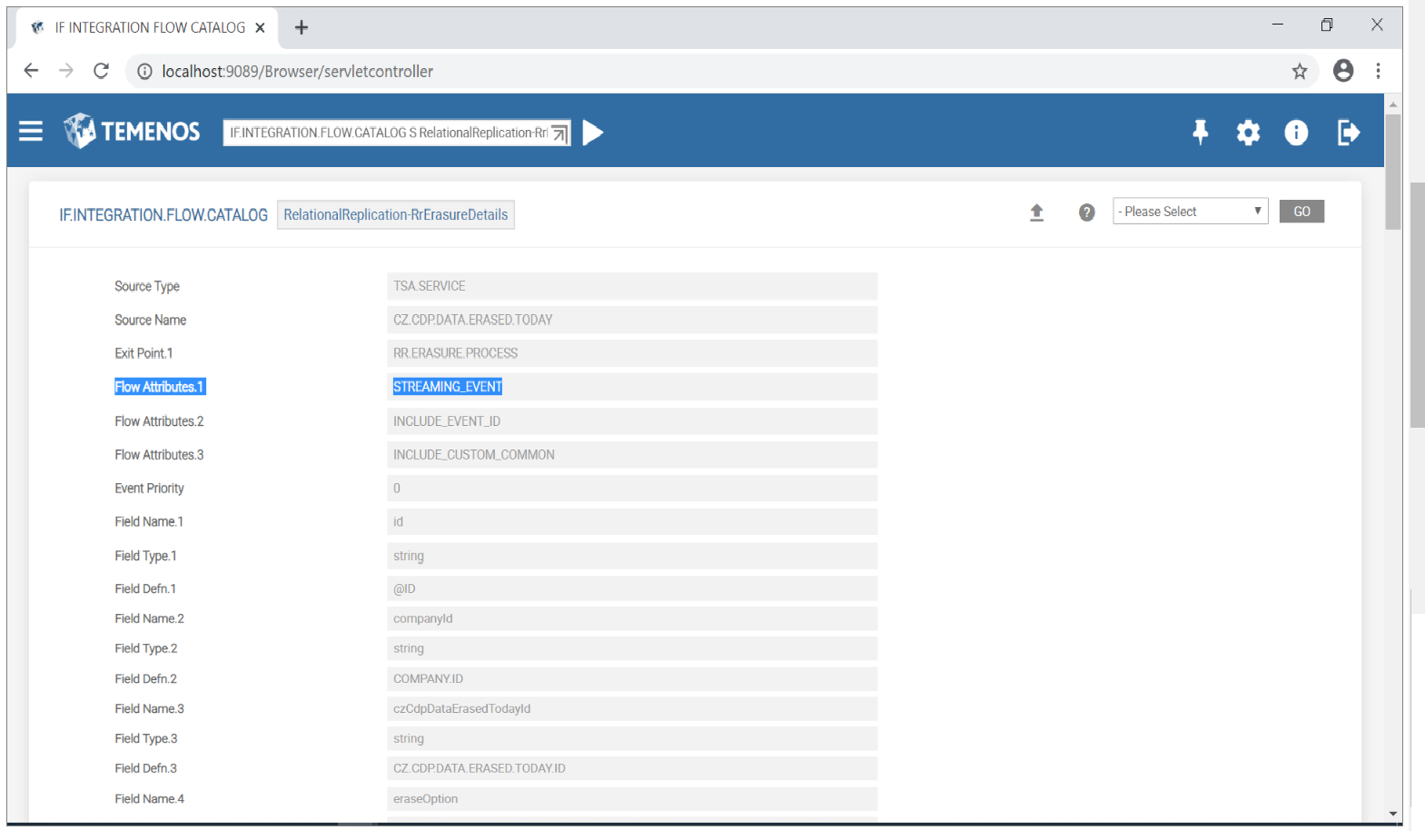1425x840 pixels.
Task: Click the page's vertical scrollbar down arrow
Action: pos(1393,814)
